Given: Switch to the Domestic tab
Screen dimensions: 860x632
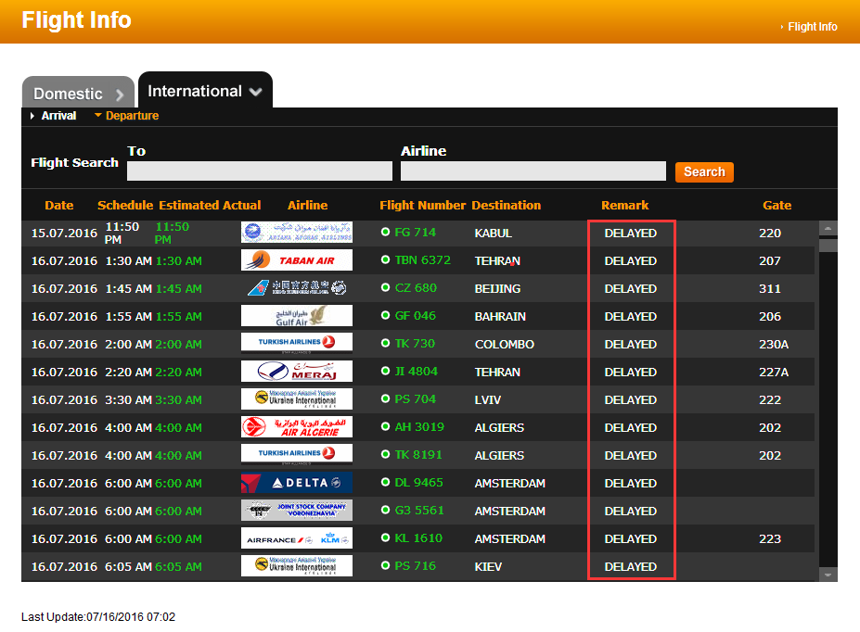Looking at the screenshot, I should tap(77, 93).
